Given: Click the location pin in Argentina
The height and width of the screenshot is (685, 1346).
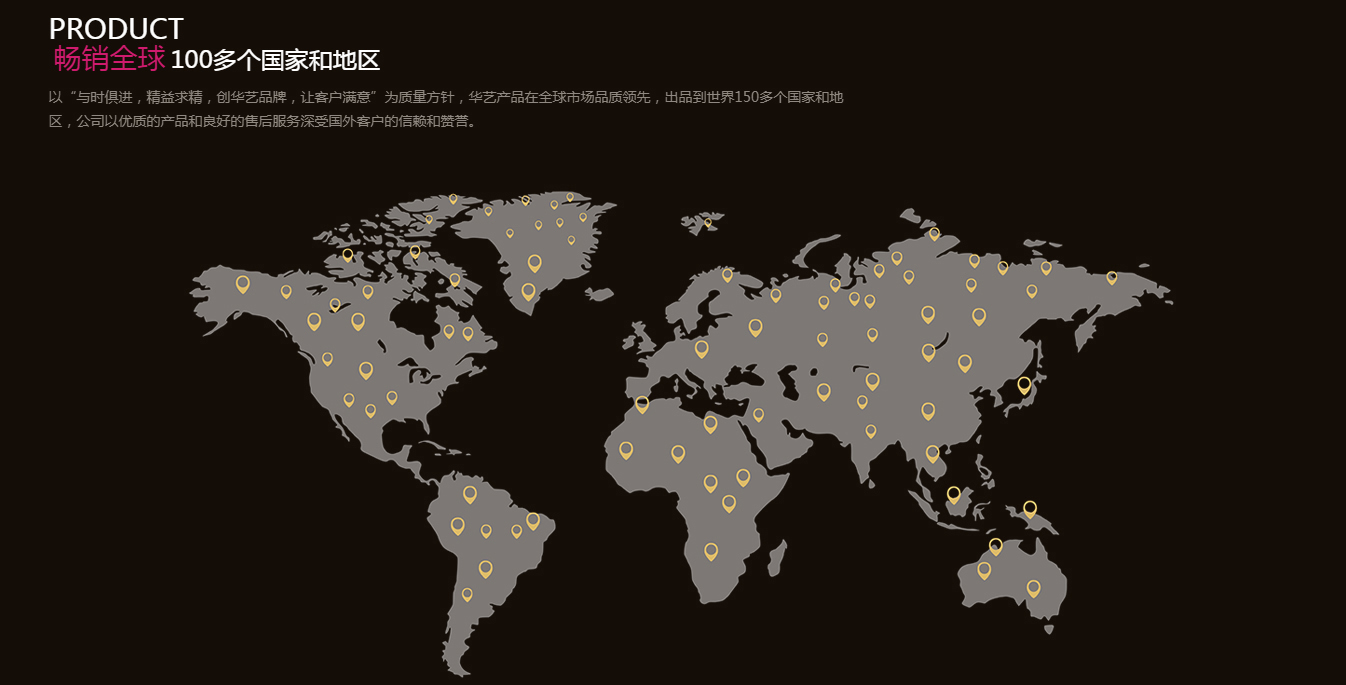Looking at the screenshot, I should click(467, 594).
